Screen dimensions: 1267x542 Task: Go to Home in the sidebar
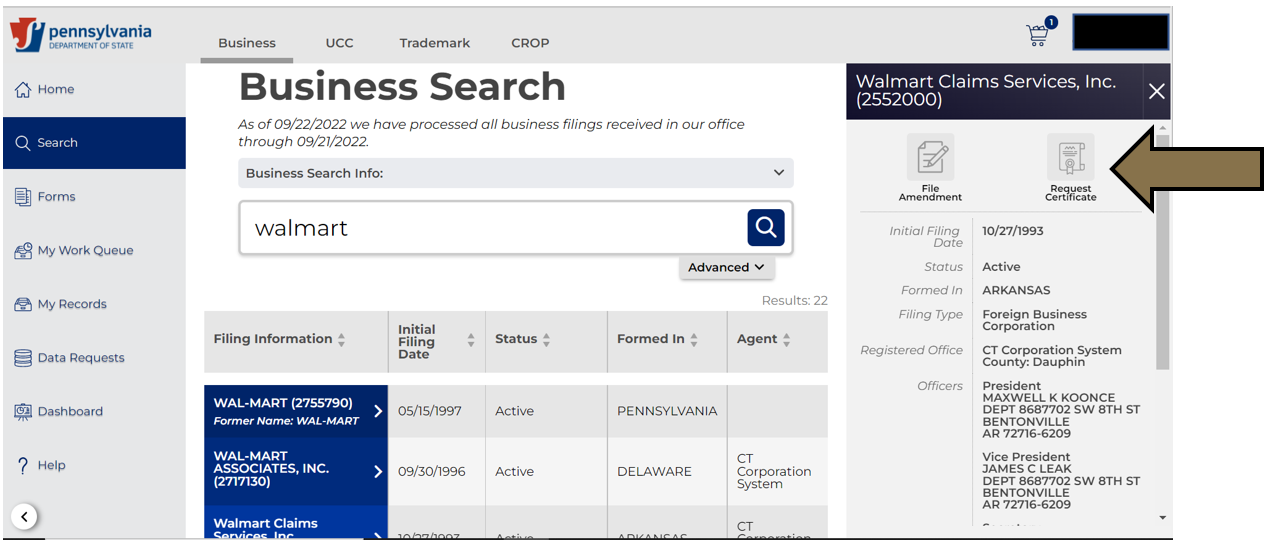pyautogui.click(x=93, y=89)
